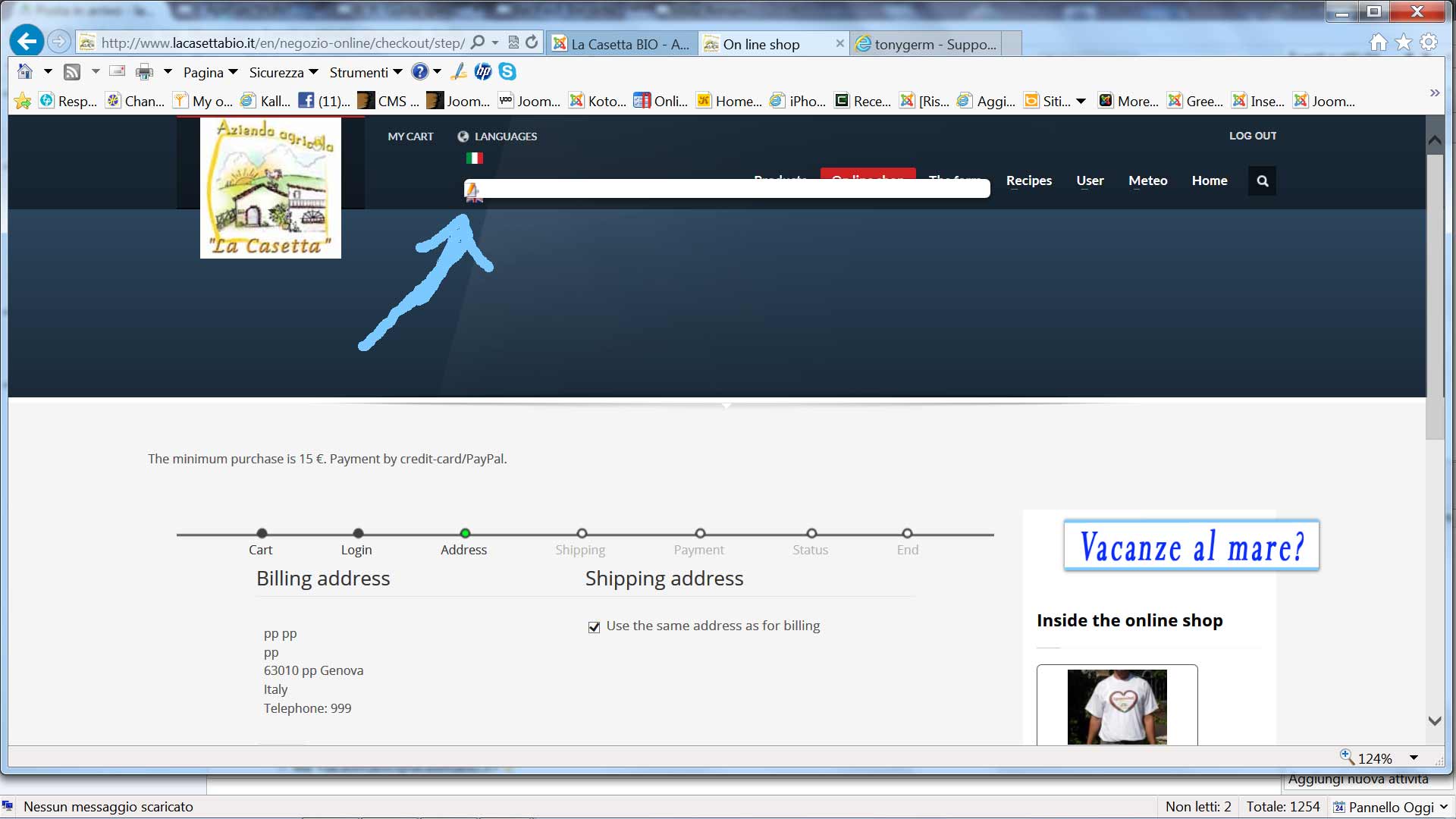Click the refresh page icon
Screen dimensions: 1456x819
(532, 42)
